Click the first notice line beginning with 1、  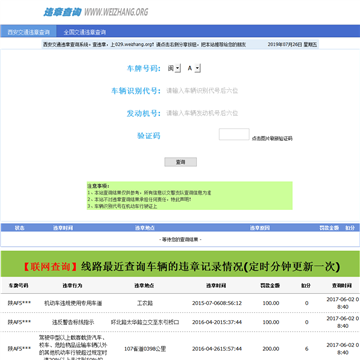click(x=149, y=193)
